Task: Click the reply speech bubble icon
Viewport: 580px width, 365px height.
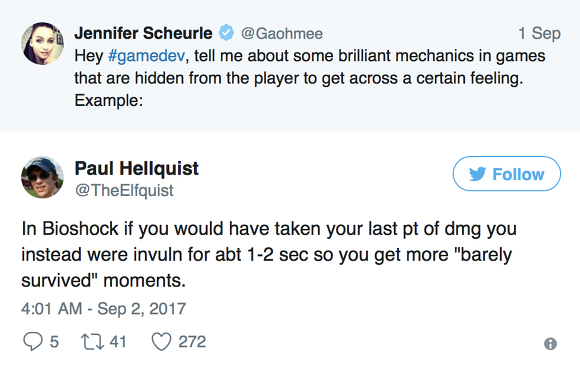Action: pos(33,341)
